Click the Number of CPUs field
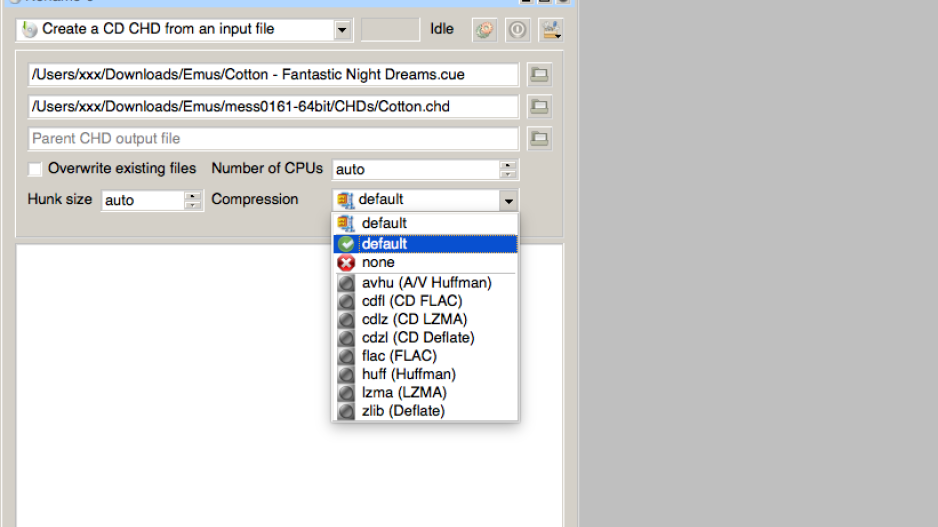The width and height of the screenshot is (938, 527). 416,169
